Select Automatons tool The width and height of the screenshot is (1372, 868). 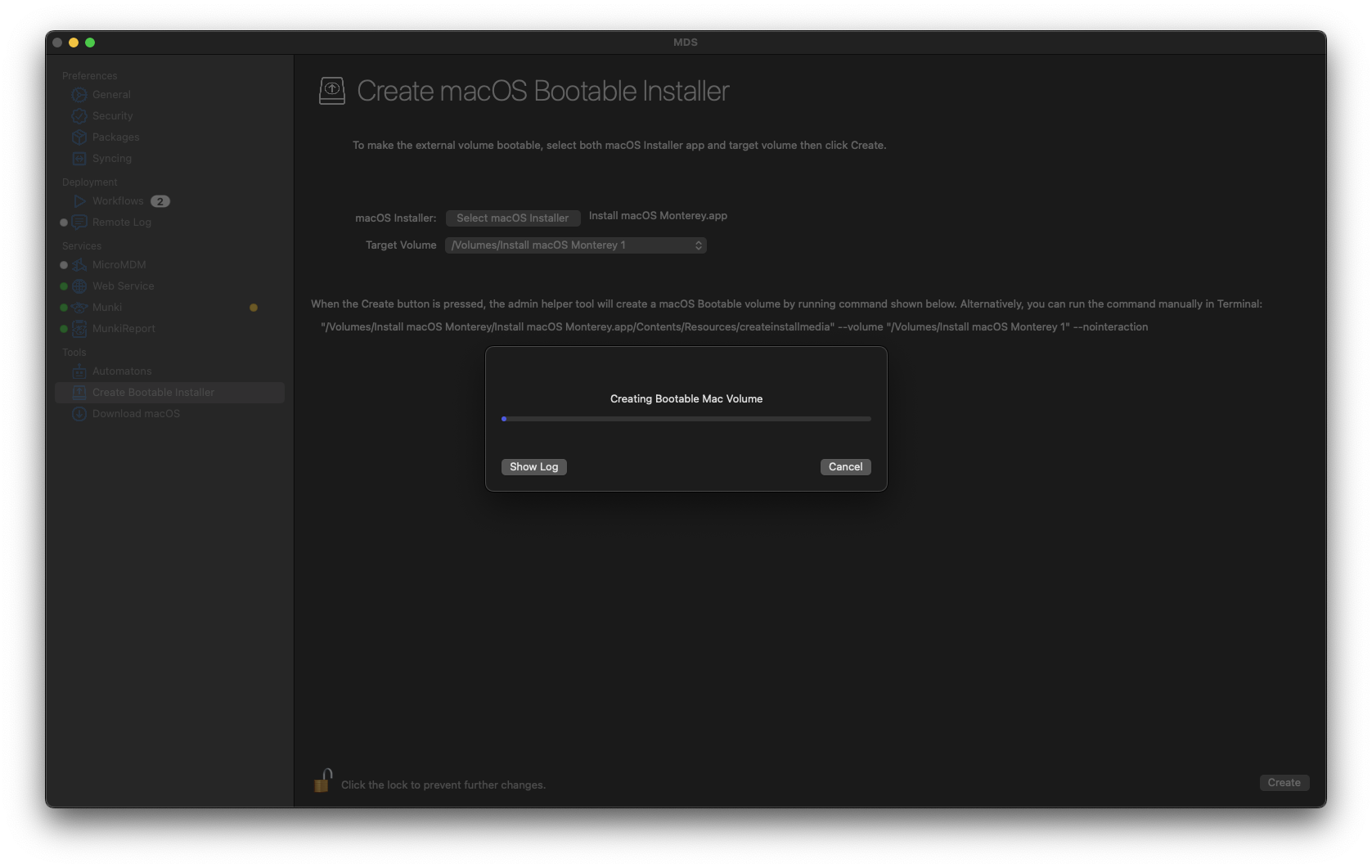pyautogui.click(x=122, y=371)
